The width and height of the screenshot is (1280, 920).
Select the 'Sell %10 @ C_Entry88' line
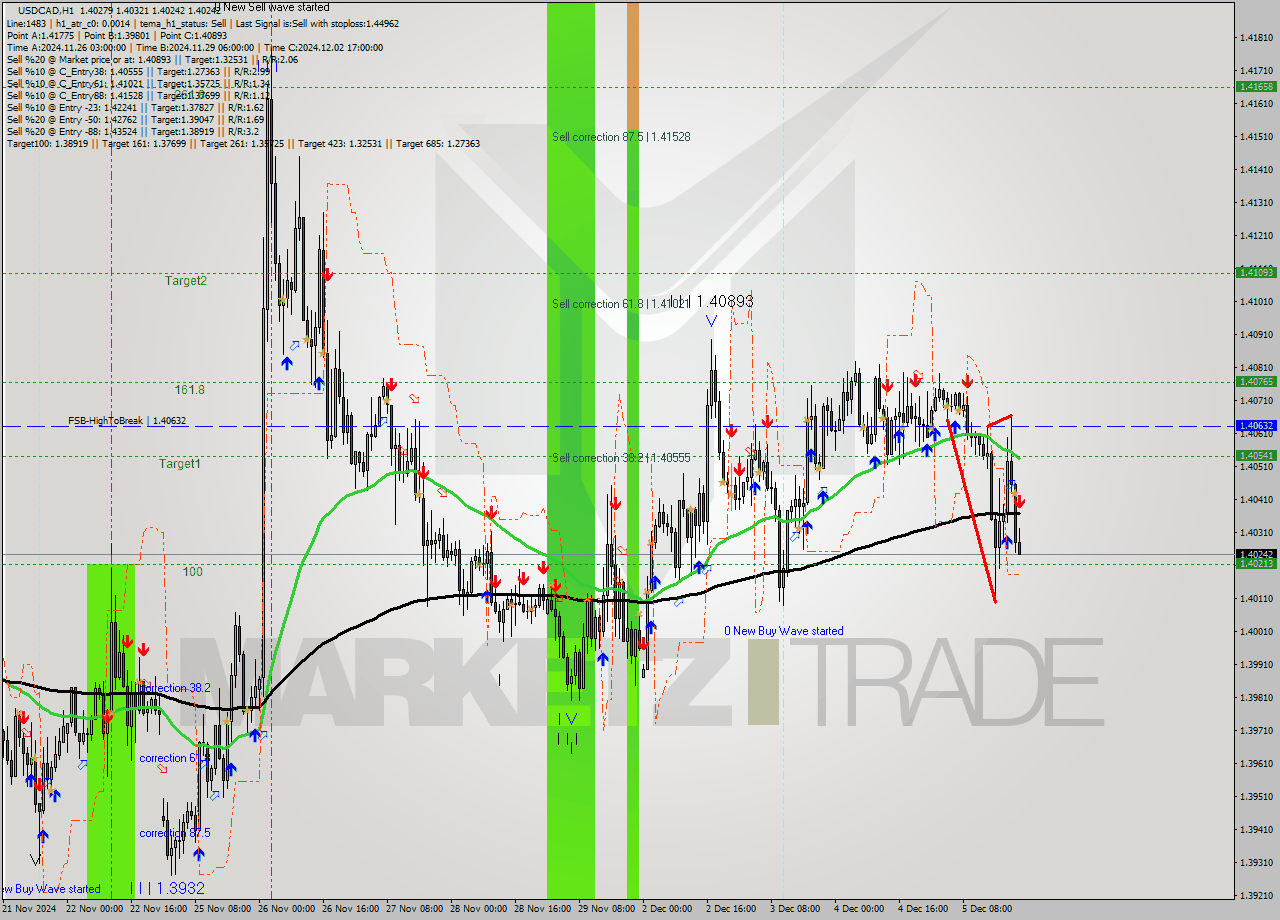(x=138, y=95)
